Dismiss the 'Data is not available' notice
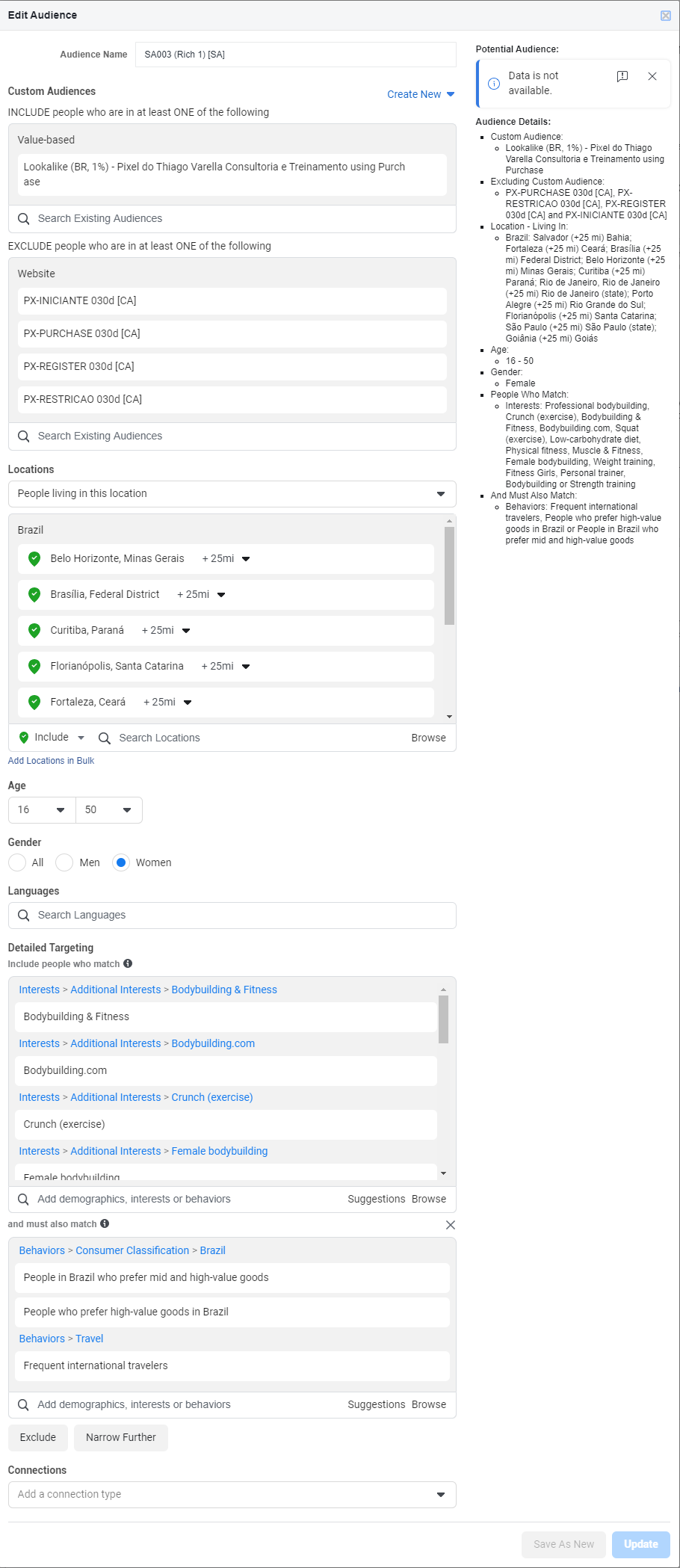 click(652, 76)
